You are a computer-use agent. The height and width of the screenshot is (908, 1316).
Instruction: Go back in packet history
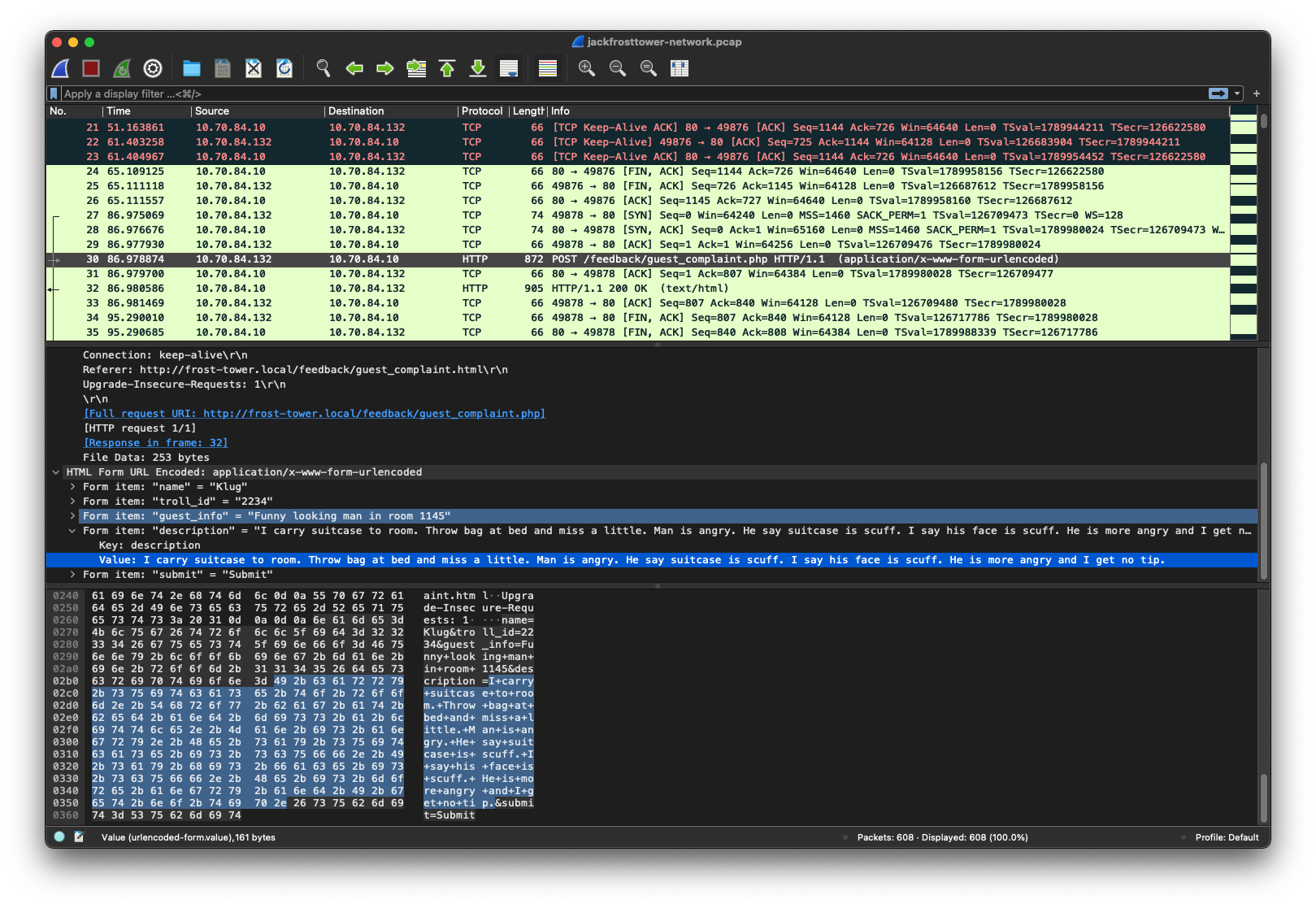[354, 68]
